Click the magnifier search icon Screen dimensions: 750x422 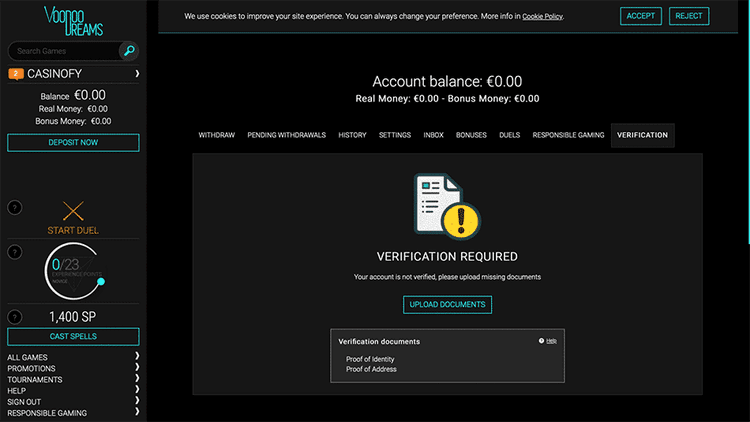pyautogui.click(x=129, y=51)
